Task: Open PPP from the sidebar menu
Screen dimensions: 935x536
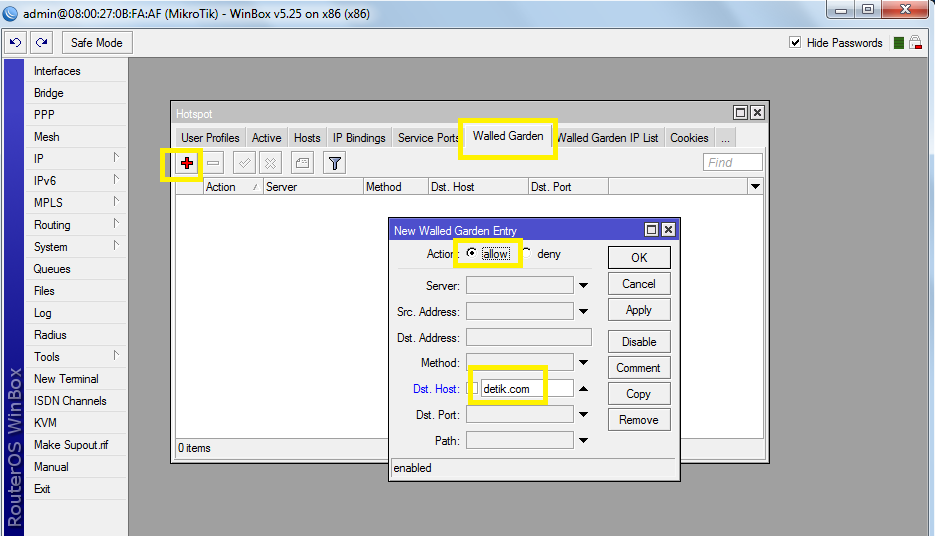Action: [76, 114]
